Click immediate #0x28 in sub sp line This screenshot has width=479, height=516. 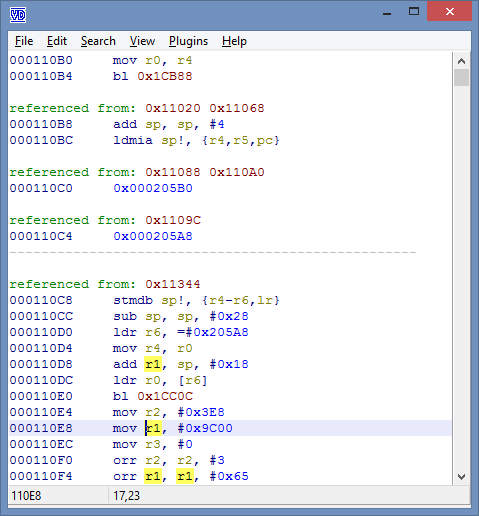pyautogui.click(x=229, y=316)
